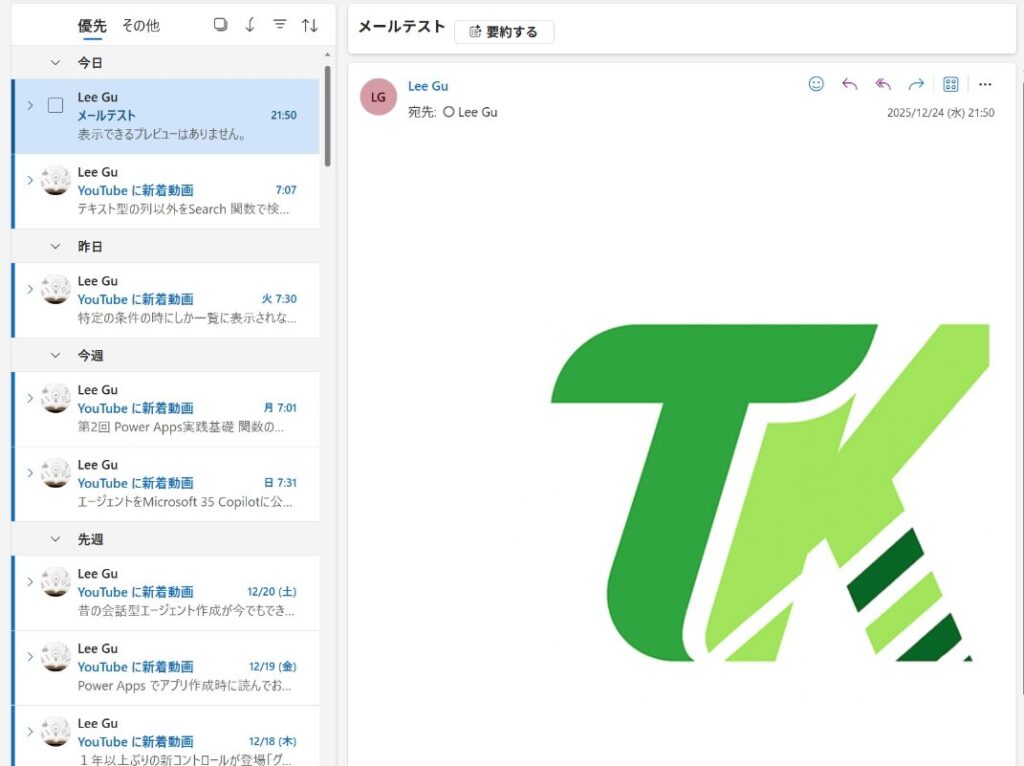Image resolution: width=1024 pixels, height=766 pixels.
Task: Collapse the 昨日 group
Action: point(56,246)
